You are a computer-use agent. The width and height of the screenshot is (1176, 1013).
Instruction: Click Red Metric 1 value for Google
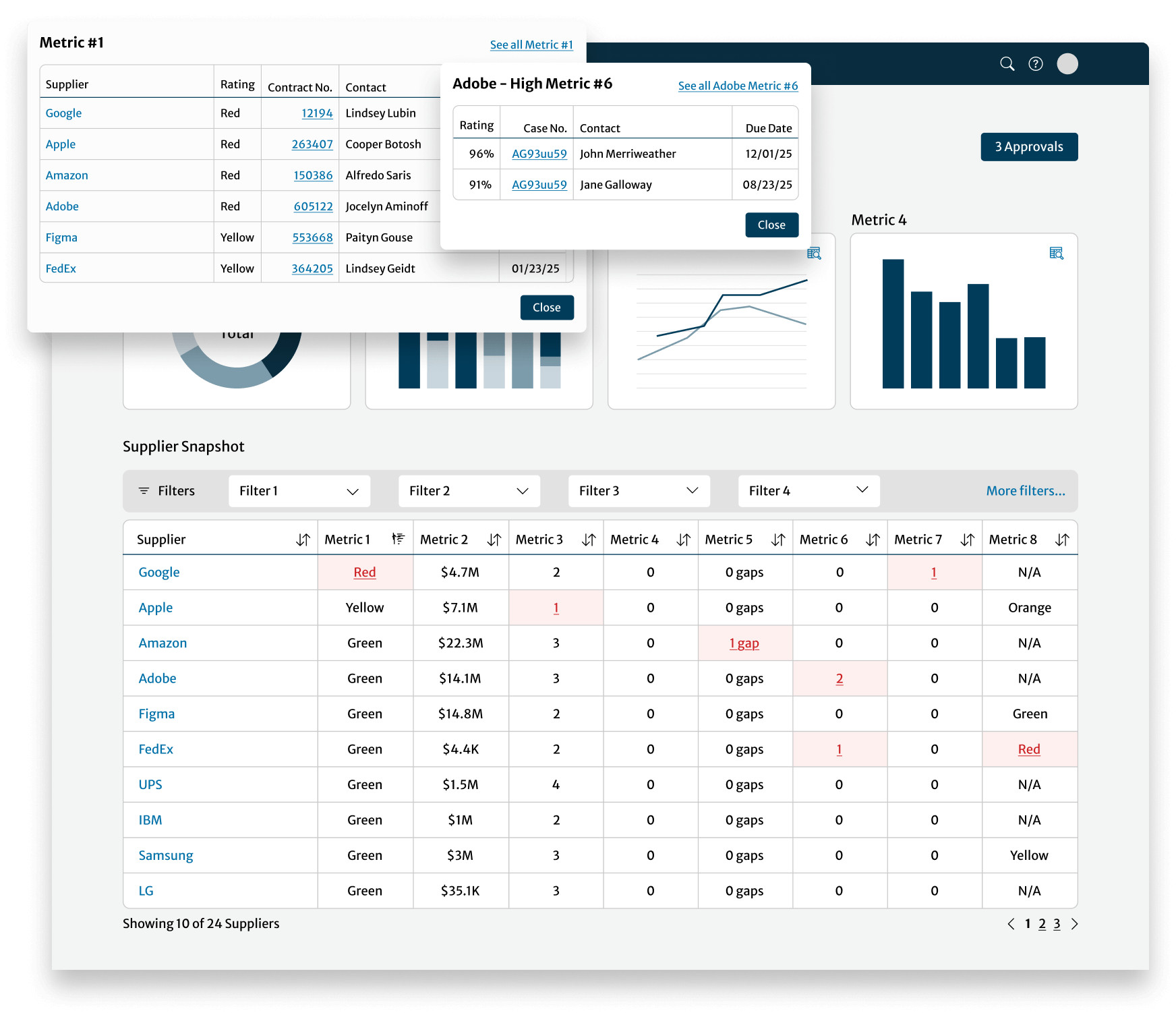click(x=365, y=573)
